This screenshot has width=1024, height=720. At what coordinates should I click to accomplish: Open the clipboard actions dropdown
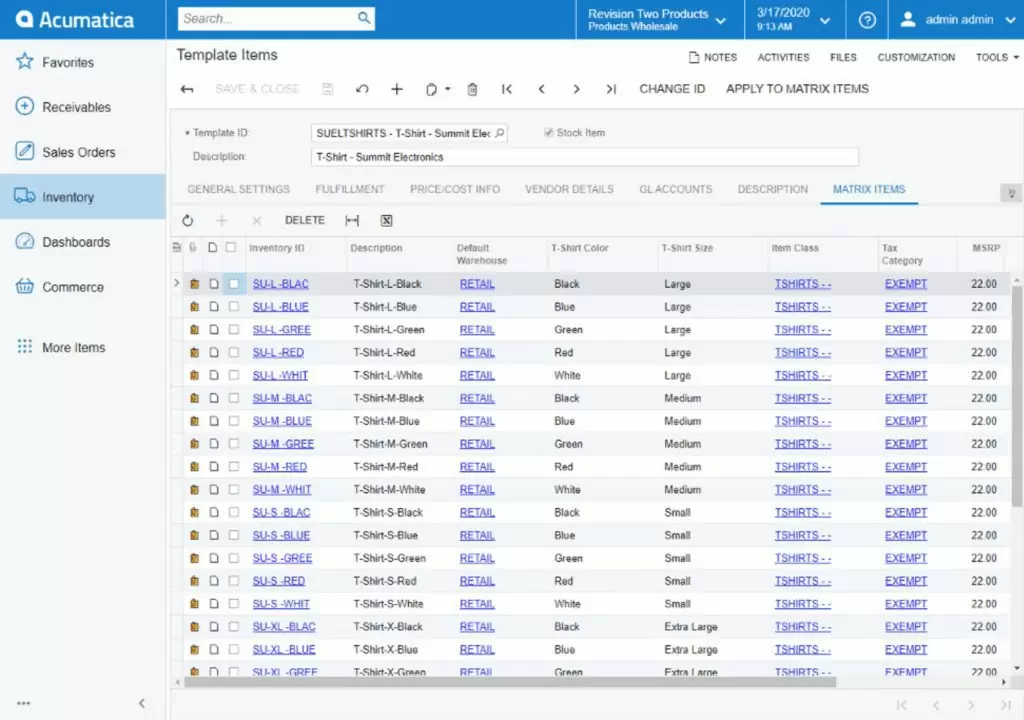pos(446,89)
